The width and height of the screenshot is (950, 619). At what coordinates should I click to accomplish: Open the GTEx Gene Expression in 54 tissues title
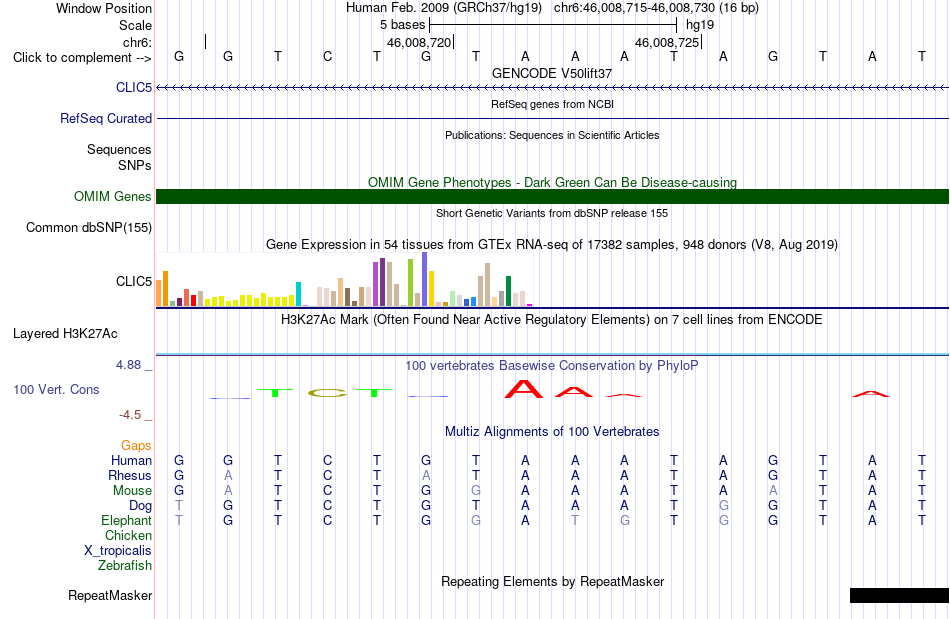tap(552, 245)
